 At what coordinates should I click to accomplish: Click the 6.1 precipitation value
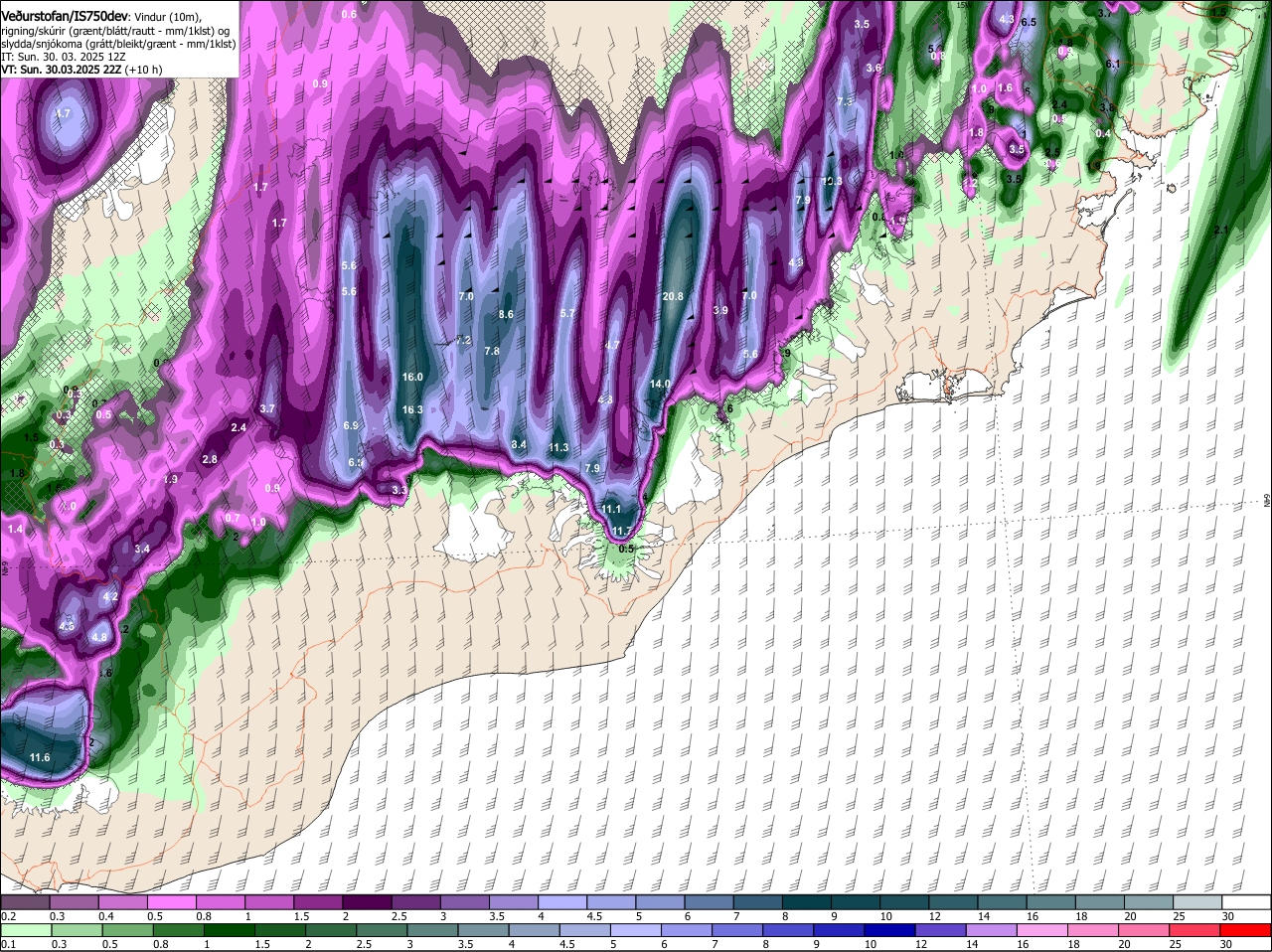coord(1113,64)
